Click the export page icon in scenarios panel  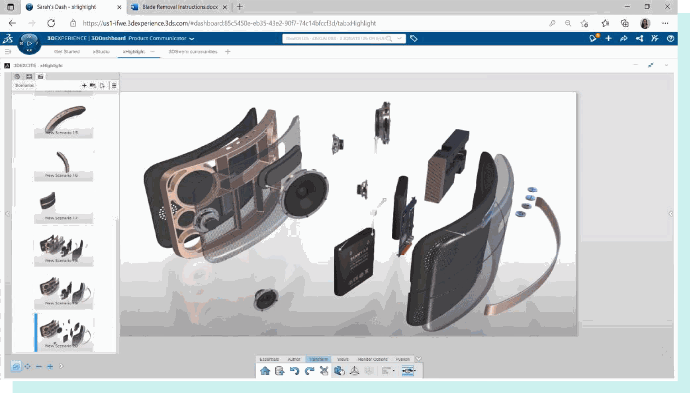click(x=102, y=85)
